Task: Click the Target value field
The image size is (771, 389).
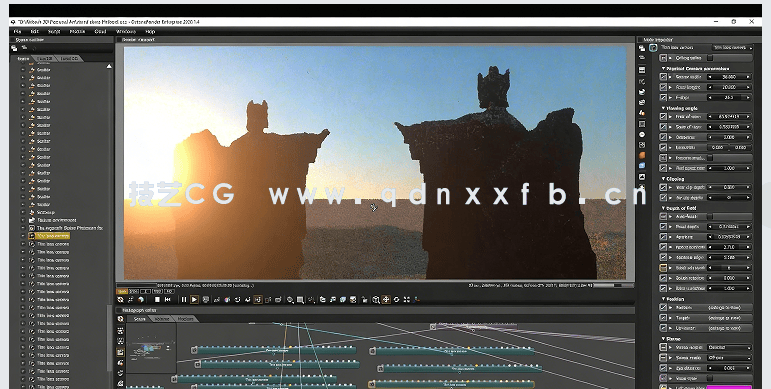Action: [730, 318]
